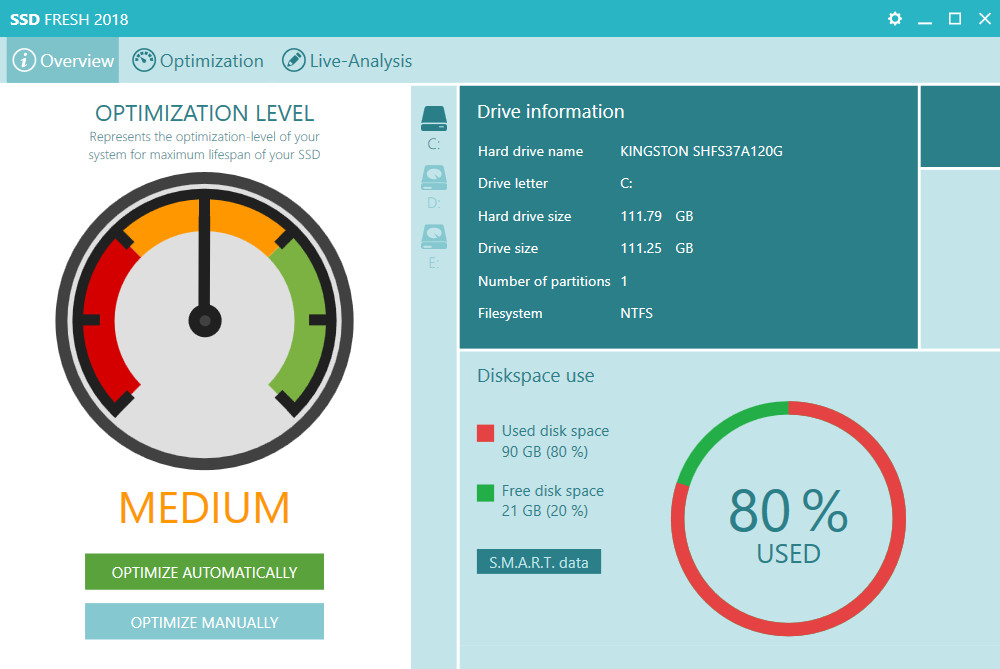Image resolution: width=1000 pixels, height=669 pixels.
Task: Select the E: drive icon
Action: pyautogui.click(x=434, y=238)
